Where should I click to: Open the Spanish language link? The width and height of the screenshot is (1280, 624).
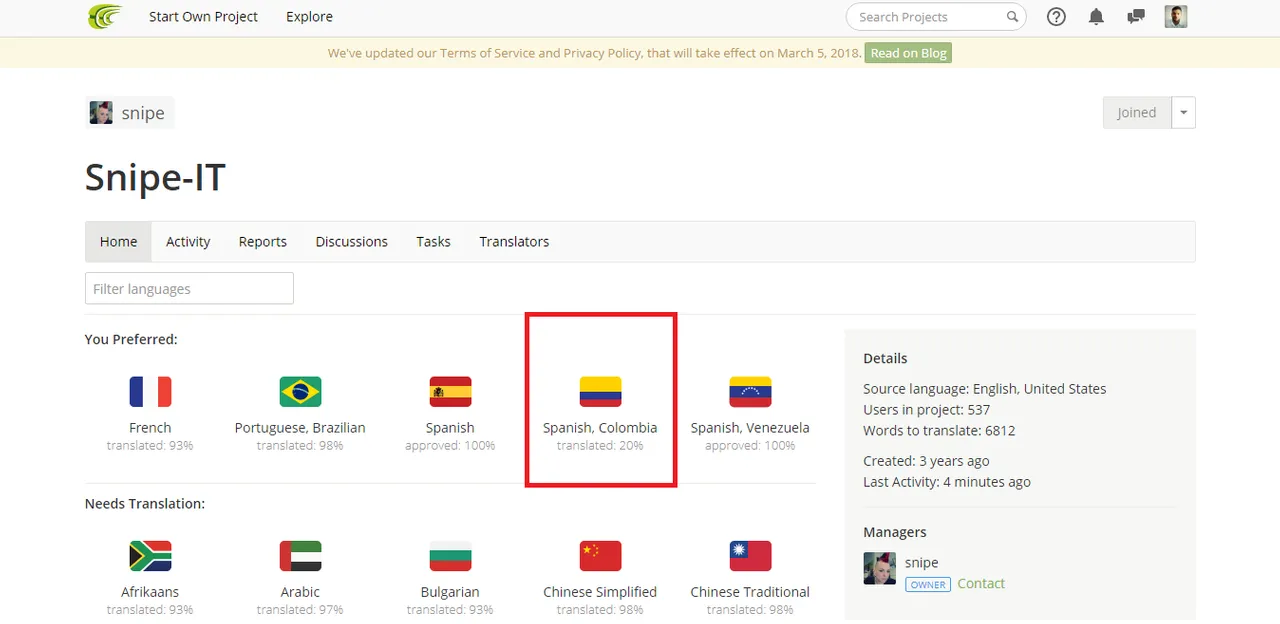tap(450, 428)
